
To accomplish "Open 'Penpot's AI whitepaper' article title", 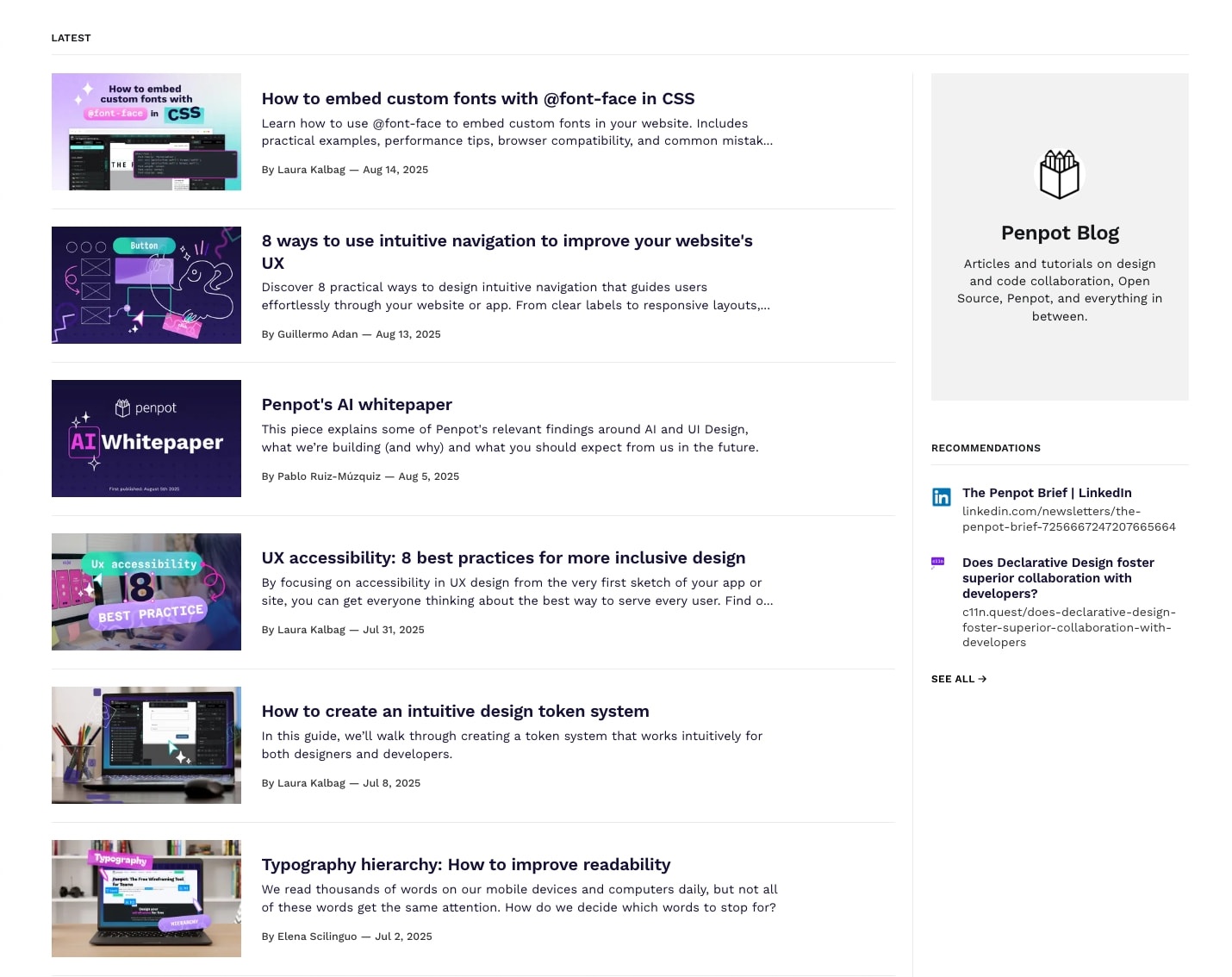I will [357, 404].
